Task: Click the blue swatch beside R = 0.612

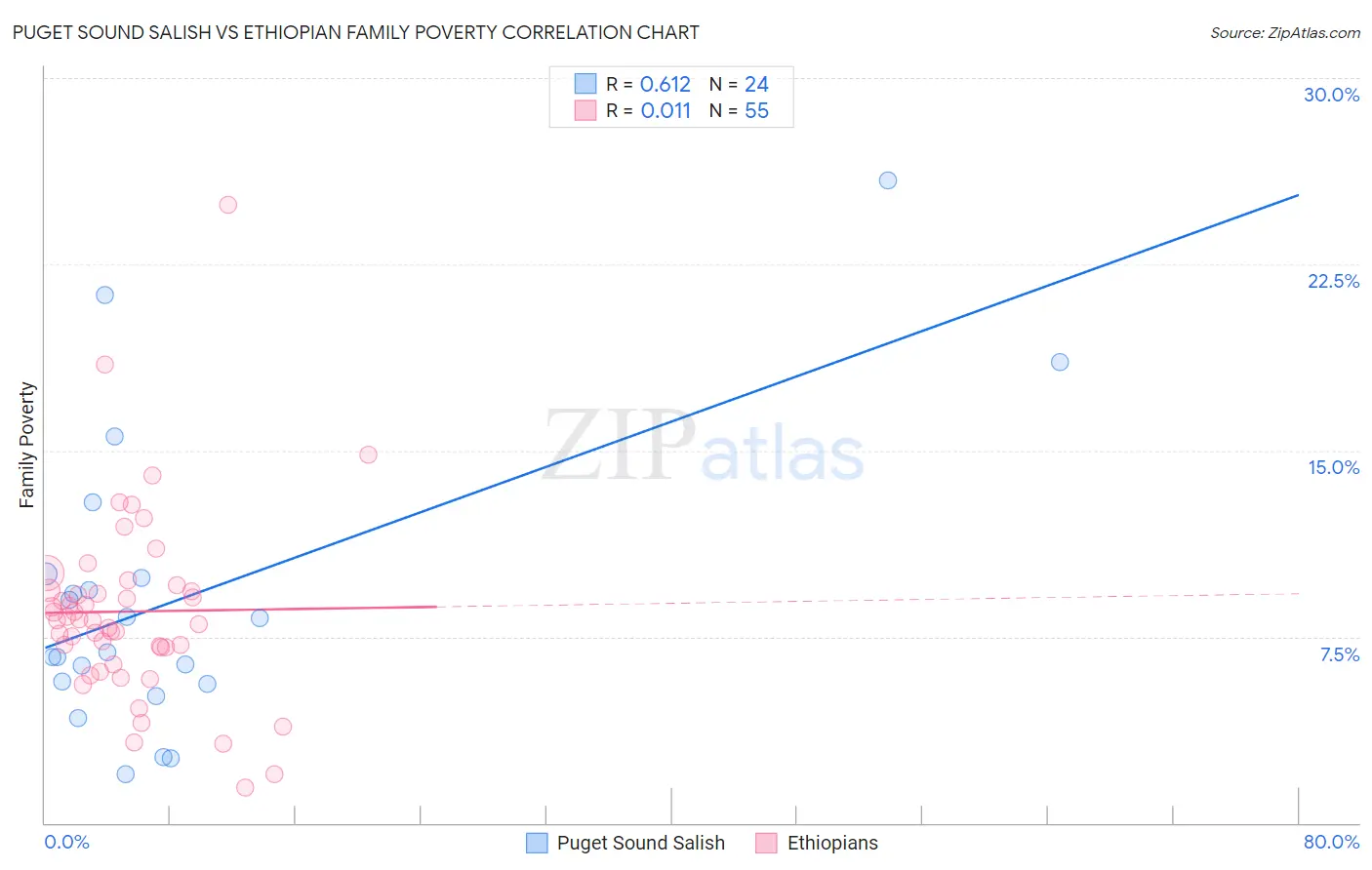Action: point(585,84)
